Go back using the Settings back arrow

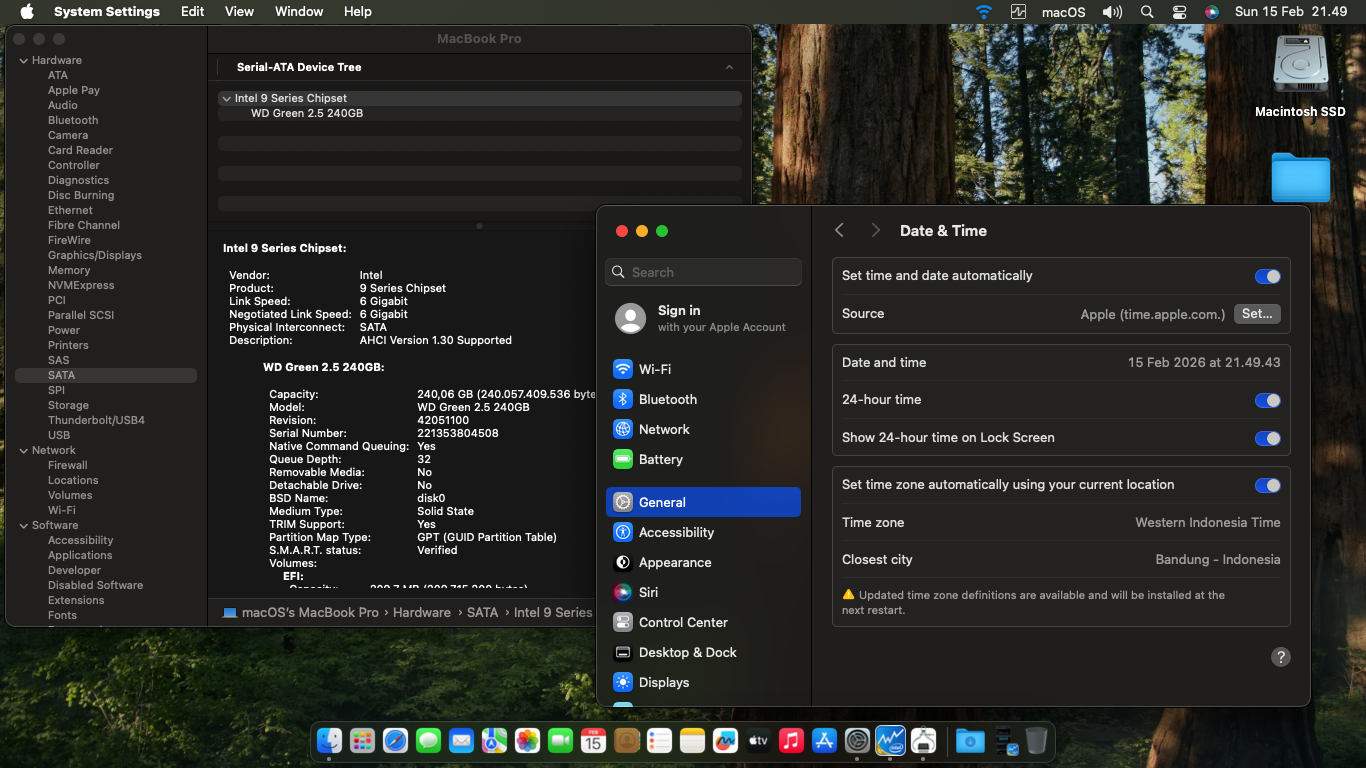point(840,231)
